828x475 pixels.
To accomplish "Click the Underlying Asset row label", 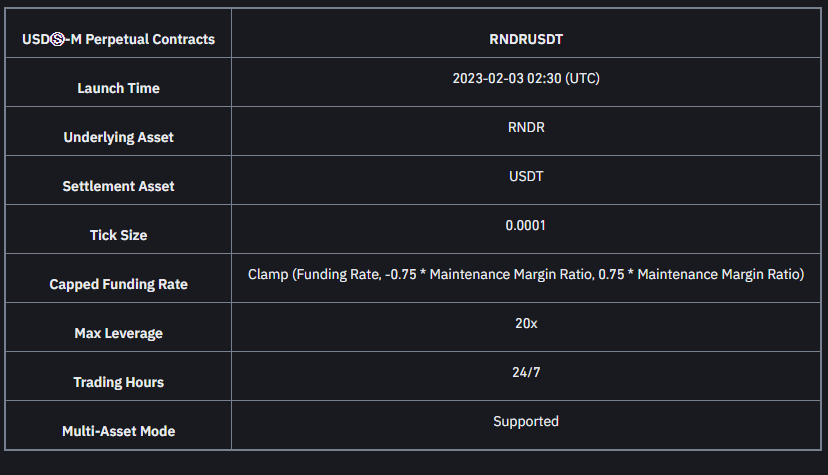I will 118,137.
